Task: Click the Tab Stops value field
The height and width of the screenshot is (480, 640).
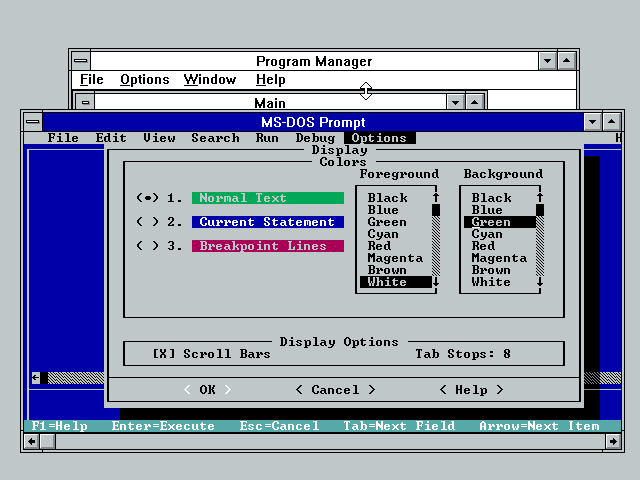Action: (x=507, y=353)
